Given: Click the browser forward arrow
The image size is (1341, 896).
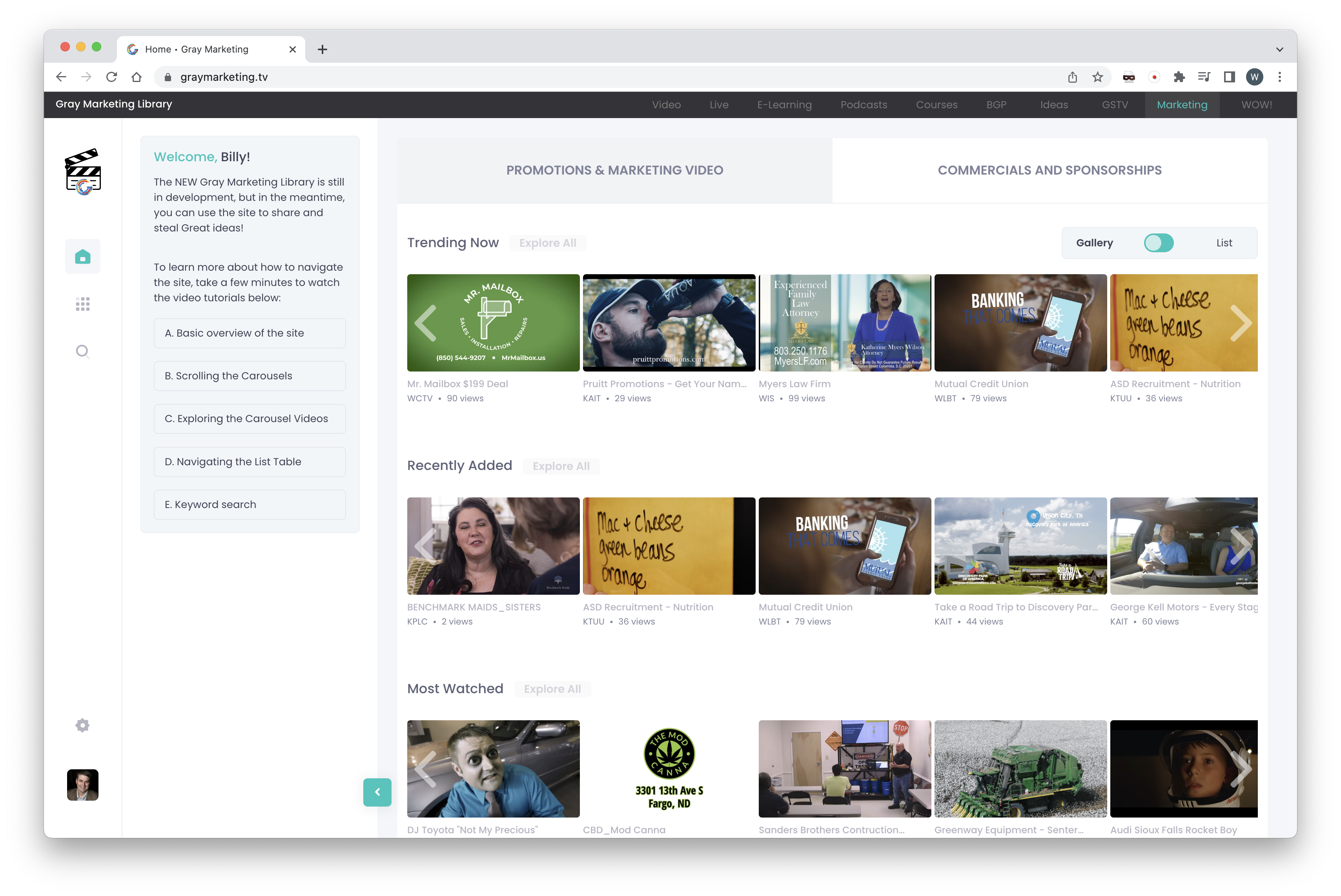Looking at the screenshot, I should pos(86,77).
